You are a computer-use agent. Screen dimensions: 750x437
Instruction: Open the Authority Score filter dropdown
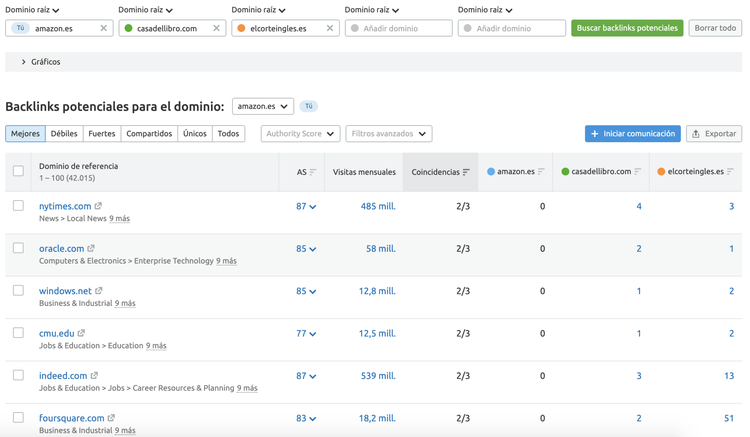(300, 134)
